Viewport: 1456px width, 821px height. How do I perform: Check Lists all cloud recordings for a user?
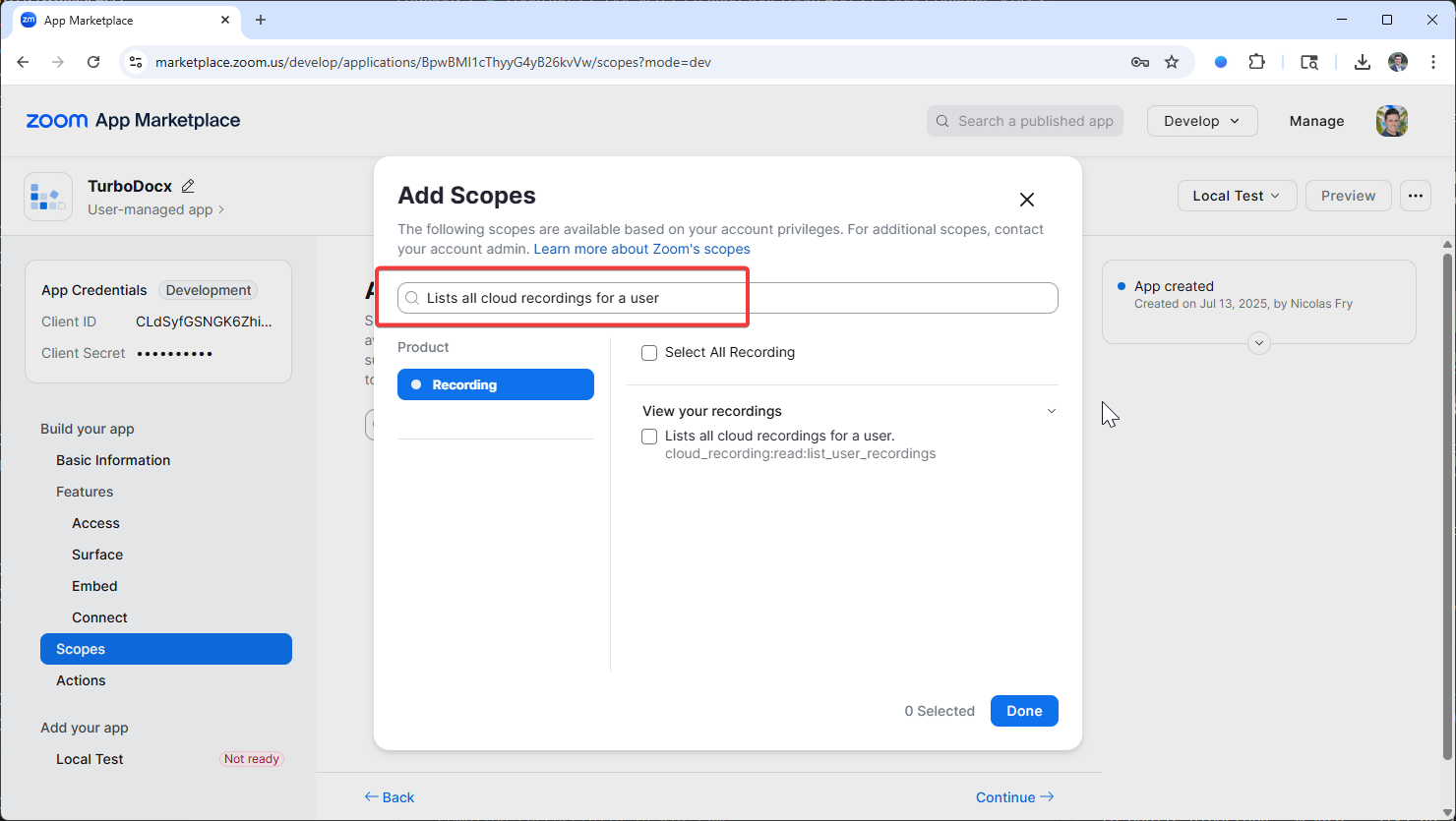(649, 437)
